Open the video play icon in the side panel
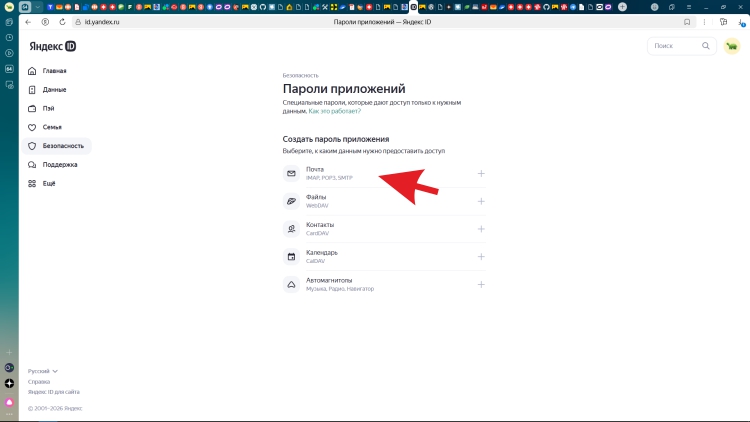This screenshot has width=750, height=422. 9,53
